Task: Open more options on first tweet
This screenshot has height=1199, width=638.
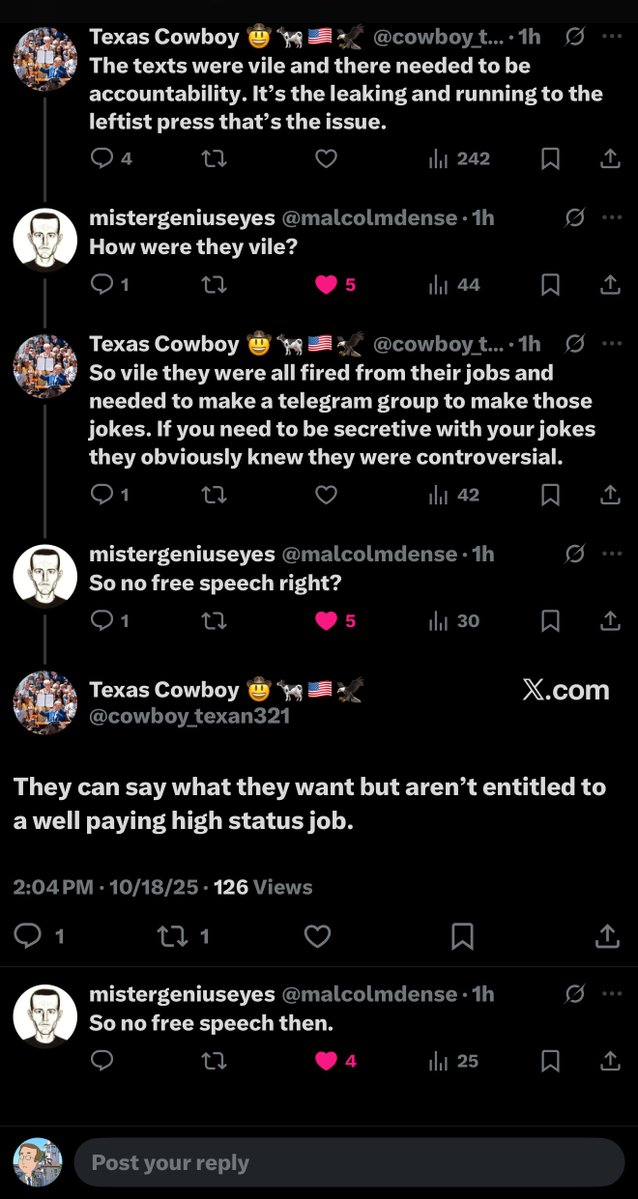Action: coord(612,37)
